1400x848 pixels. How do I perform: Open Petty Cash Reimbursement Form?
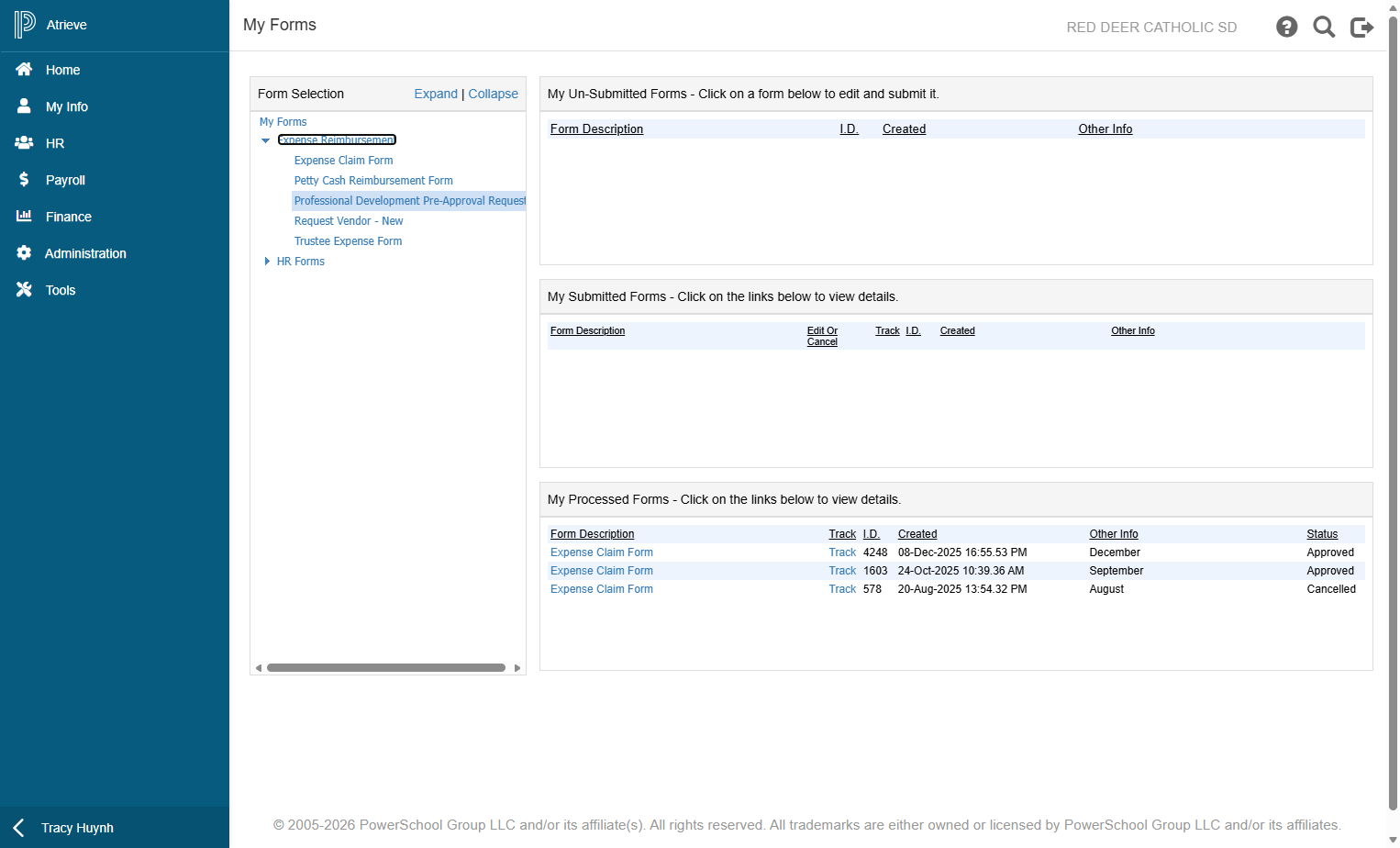click(373, 181)
